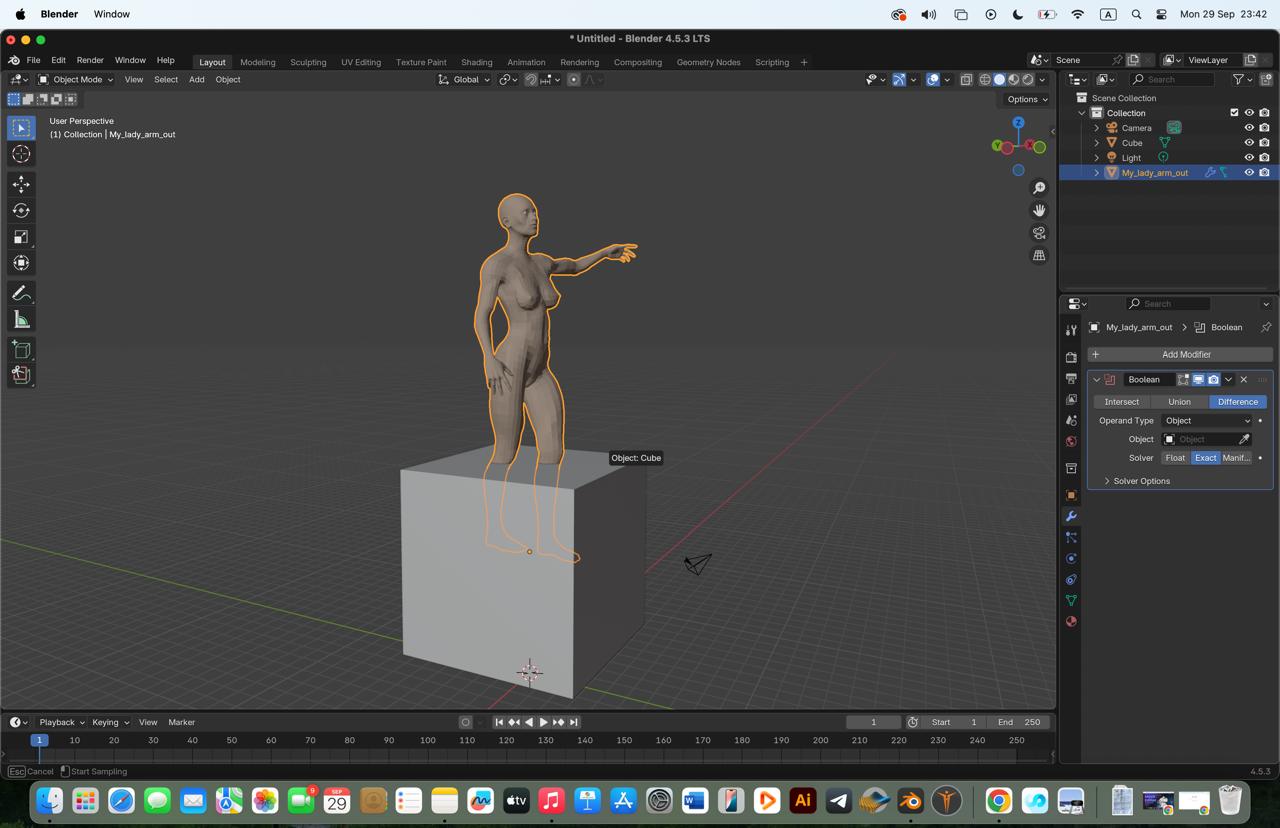Open the Render menu
Screen dimensions: 1280x828
pos(90,60)
